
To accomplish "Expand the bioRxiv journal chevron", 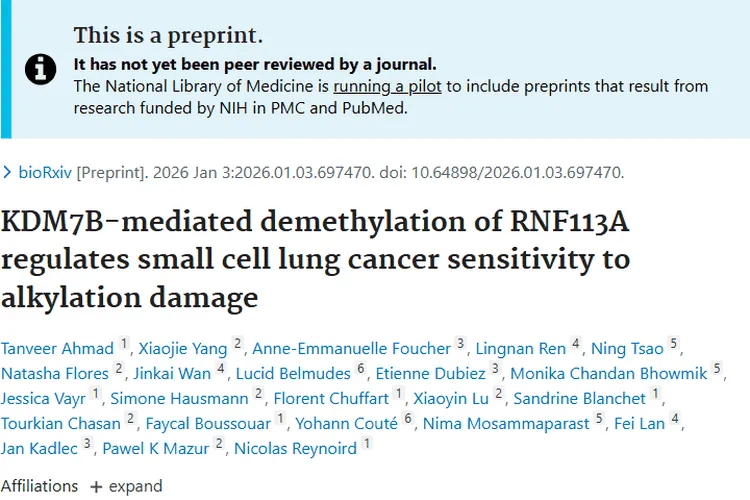I will (x=8, y=173).
